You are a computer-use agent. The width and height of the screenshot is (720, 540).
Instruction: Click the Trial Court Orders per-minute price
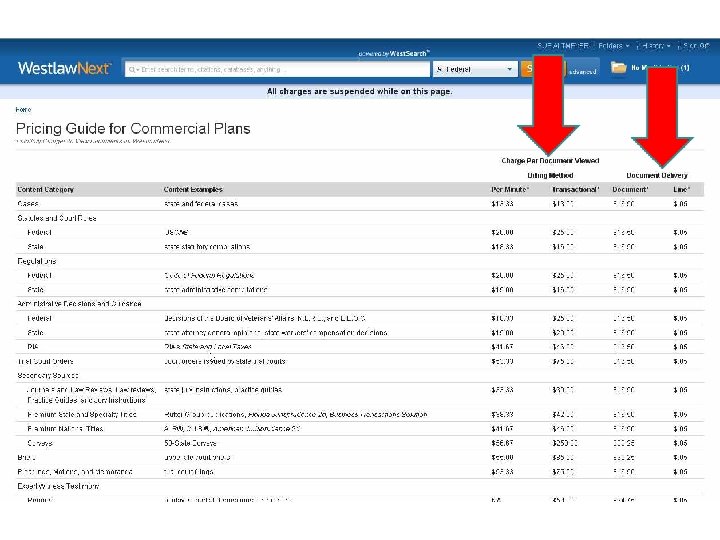click(502, 361)
